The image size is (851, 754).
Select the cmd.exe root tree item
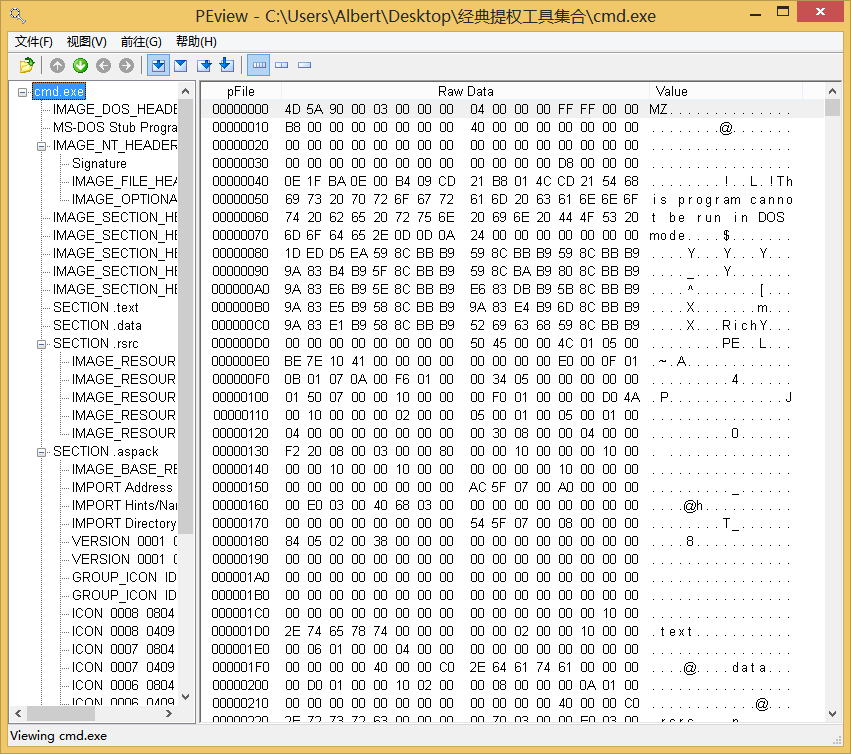click(59, 92)
